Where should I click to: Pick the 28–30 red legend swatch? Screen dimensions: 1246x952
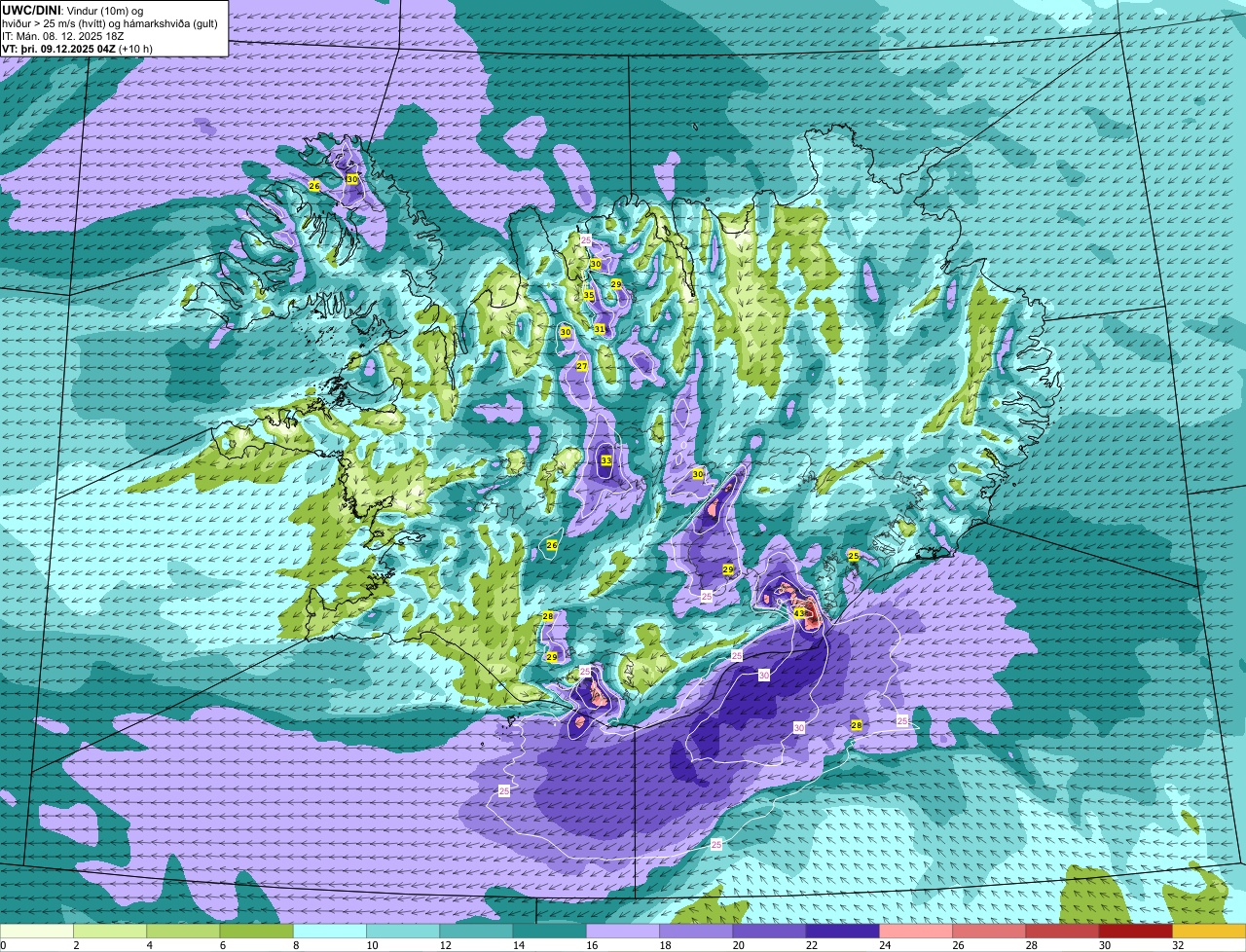(x=1063, y=932)
